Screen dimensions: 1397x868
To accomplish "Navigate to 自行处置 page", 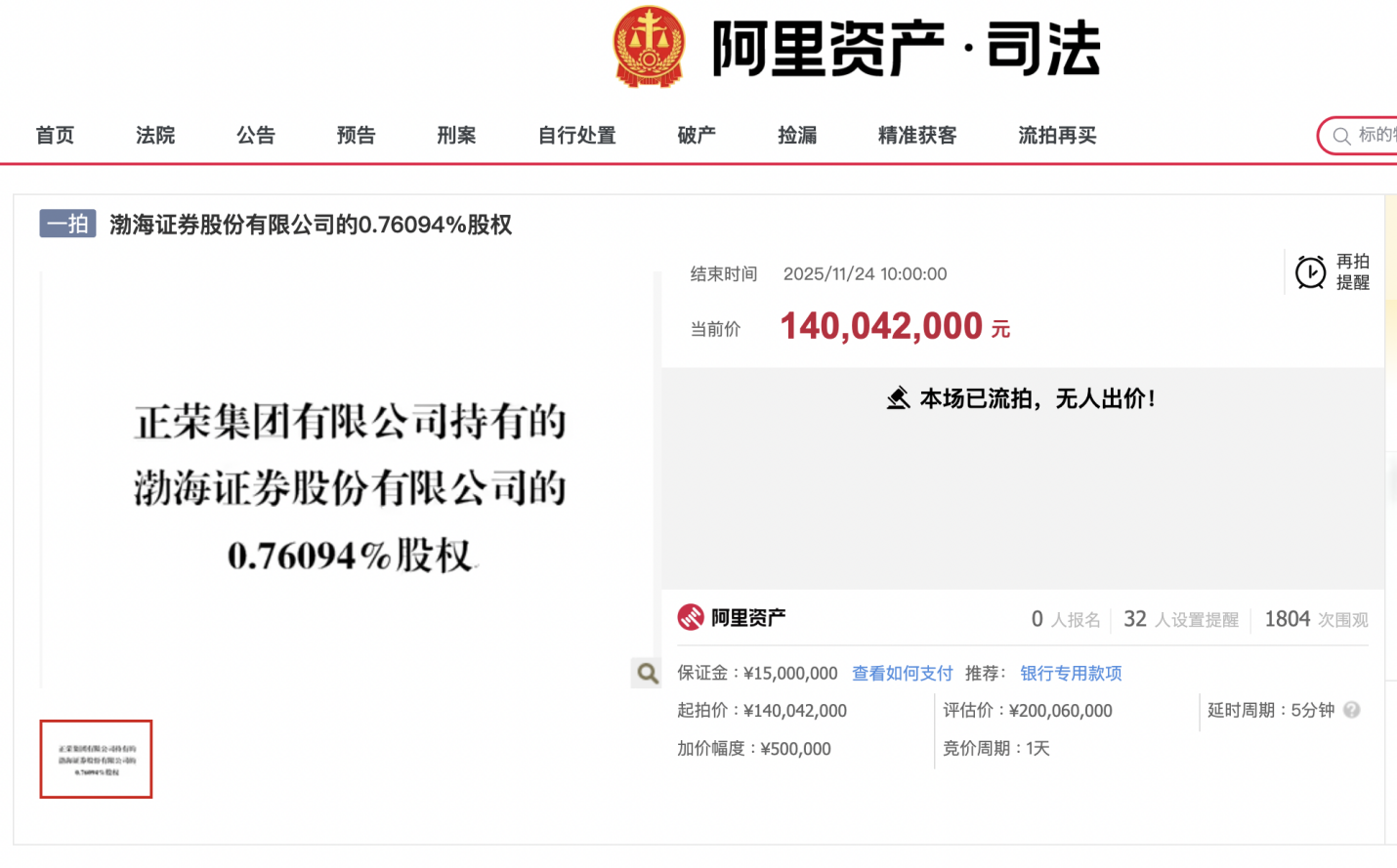I will [576, 136].
